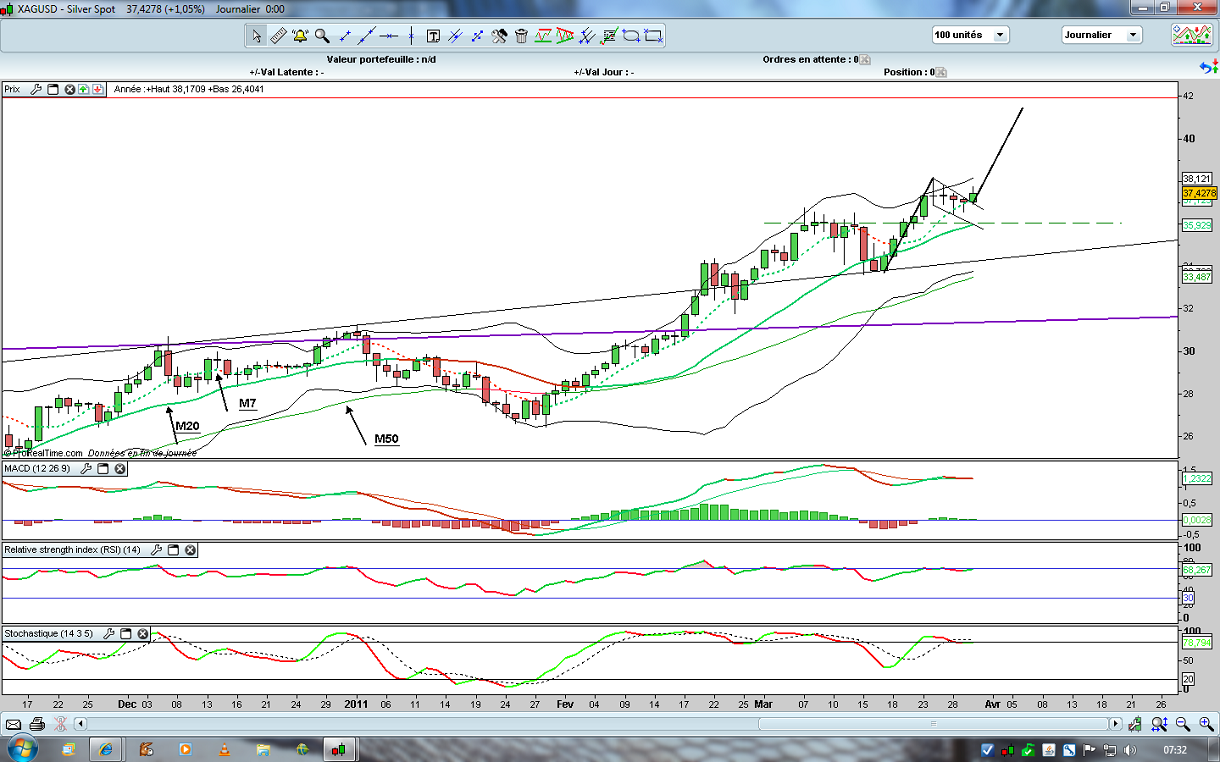Select the vertical line drawing tool
The height and width of the screenshot is (762, 1220).
click(411, 36)
